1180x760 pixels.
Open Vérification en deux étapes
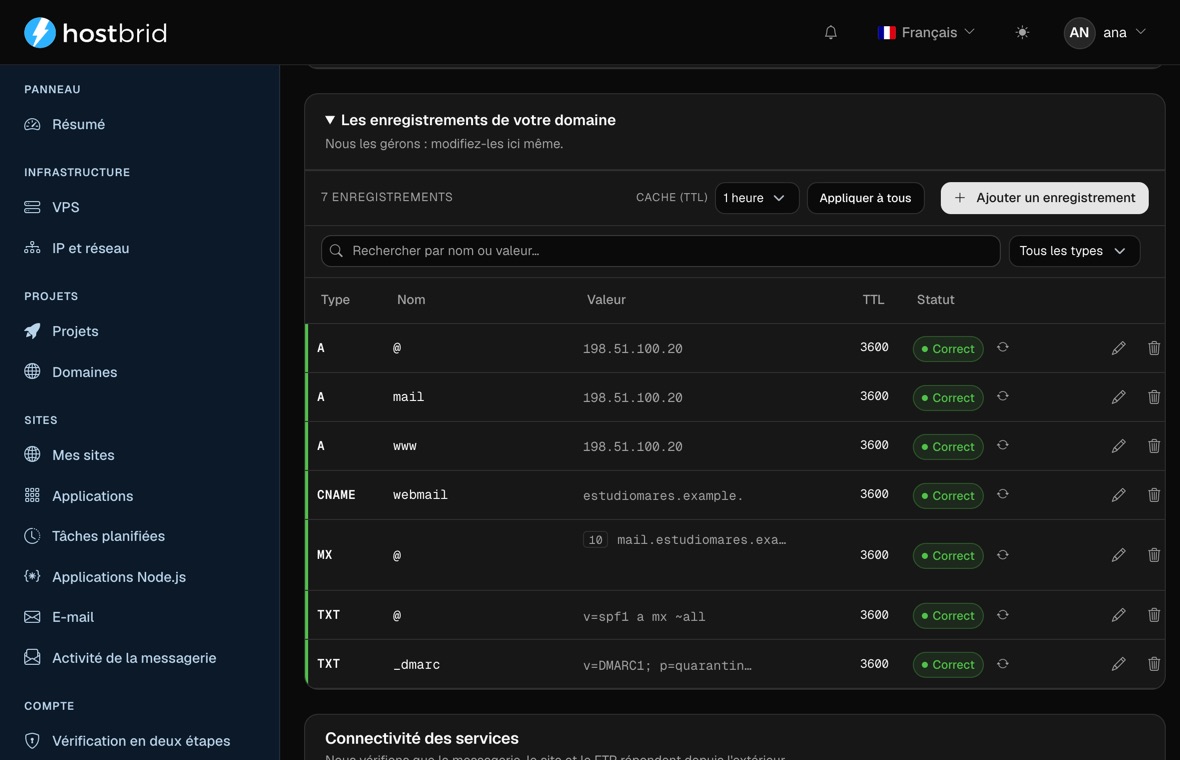128,740
